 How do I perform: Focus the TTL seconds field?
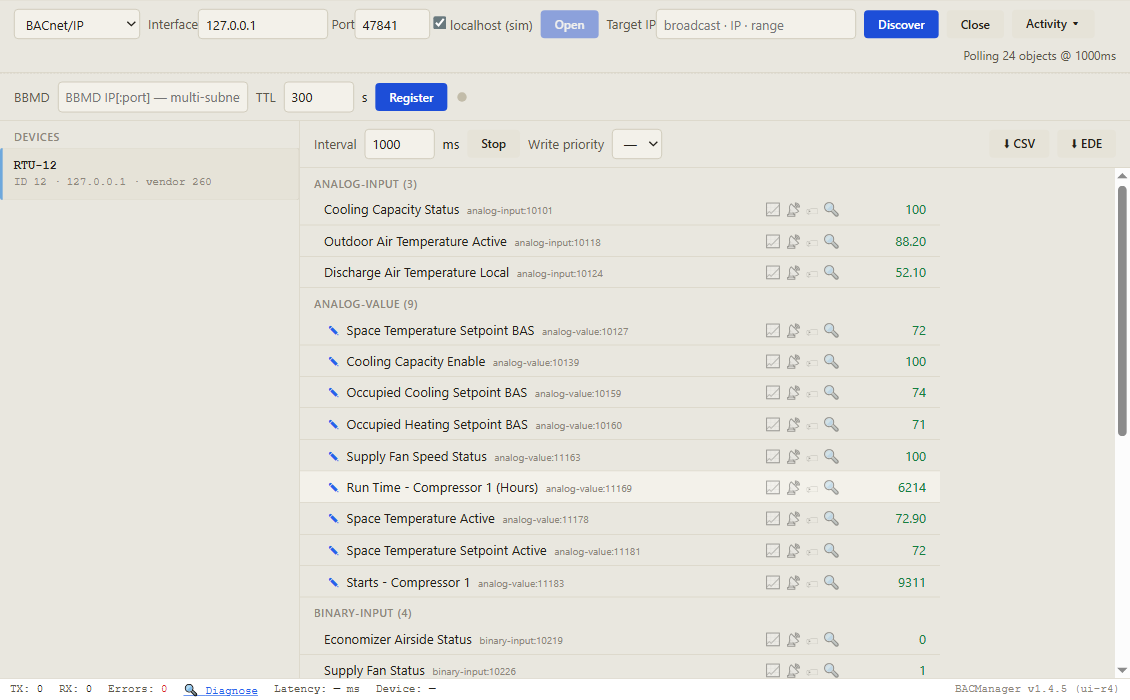319,97
